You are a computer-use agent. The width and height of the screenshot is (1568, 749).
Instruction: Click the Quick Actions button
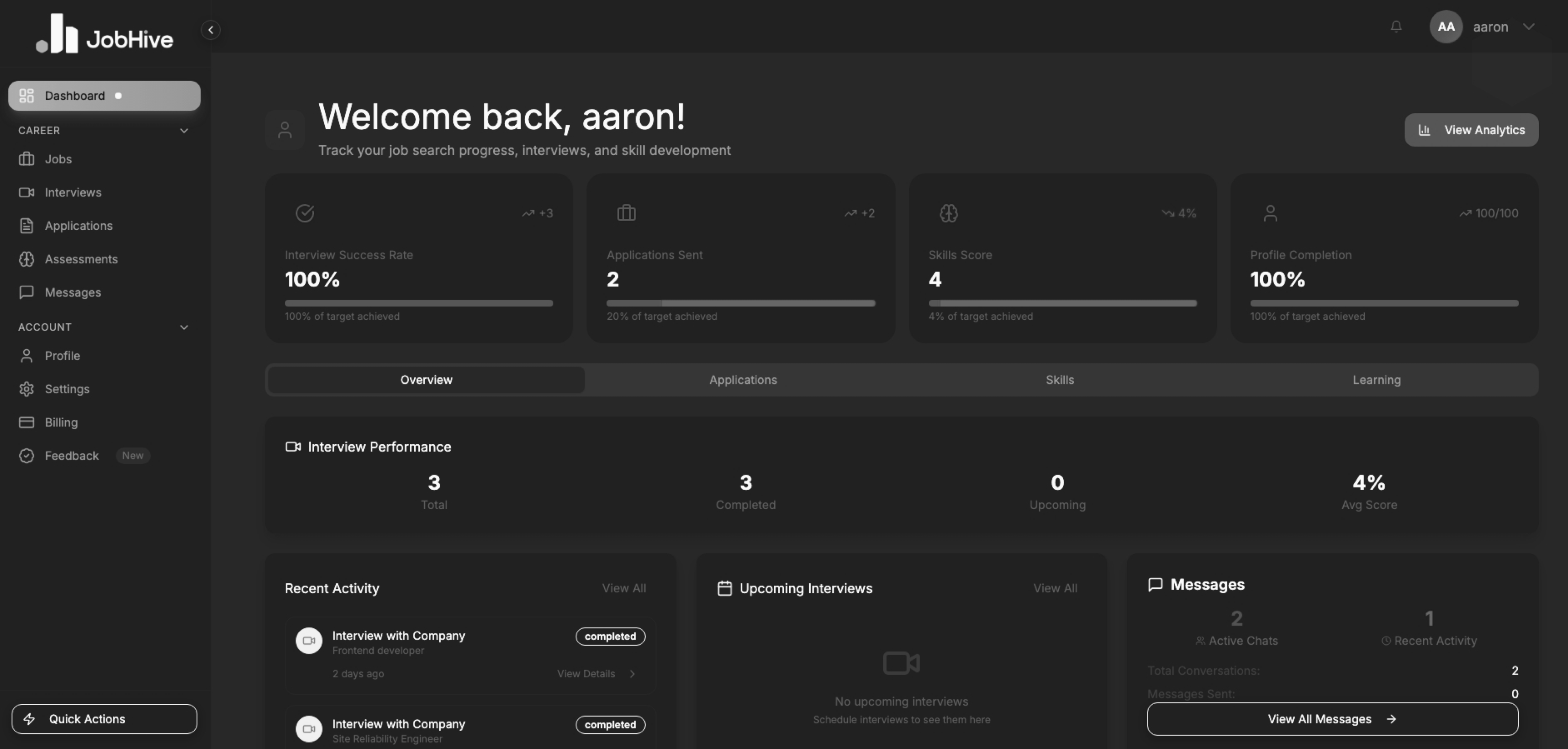click(104, 718)
